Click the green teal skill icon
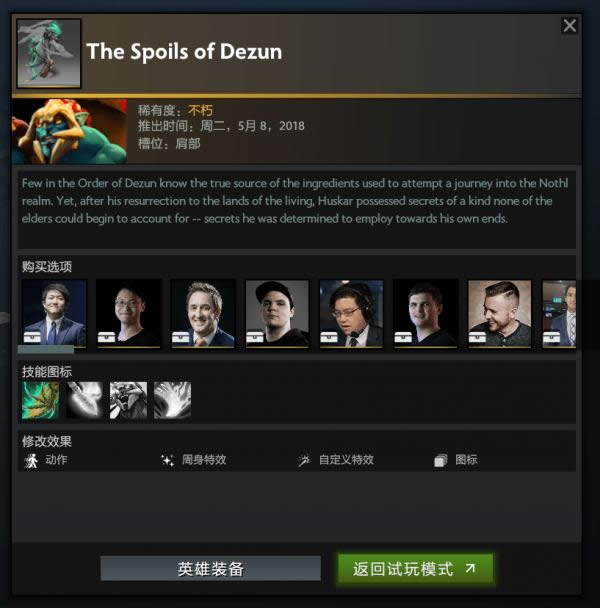The image size is (600, 608). pyautogui.click(x=40, y=400)
